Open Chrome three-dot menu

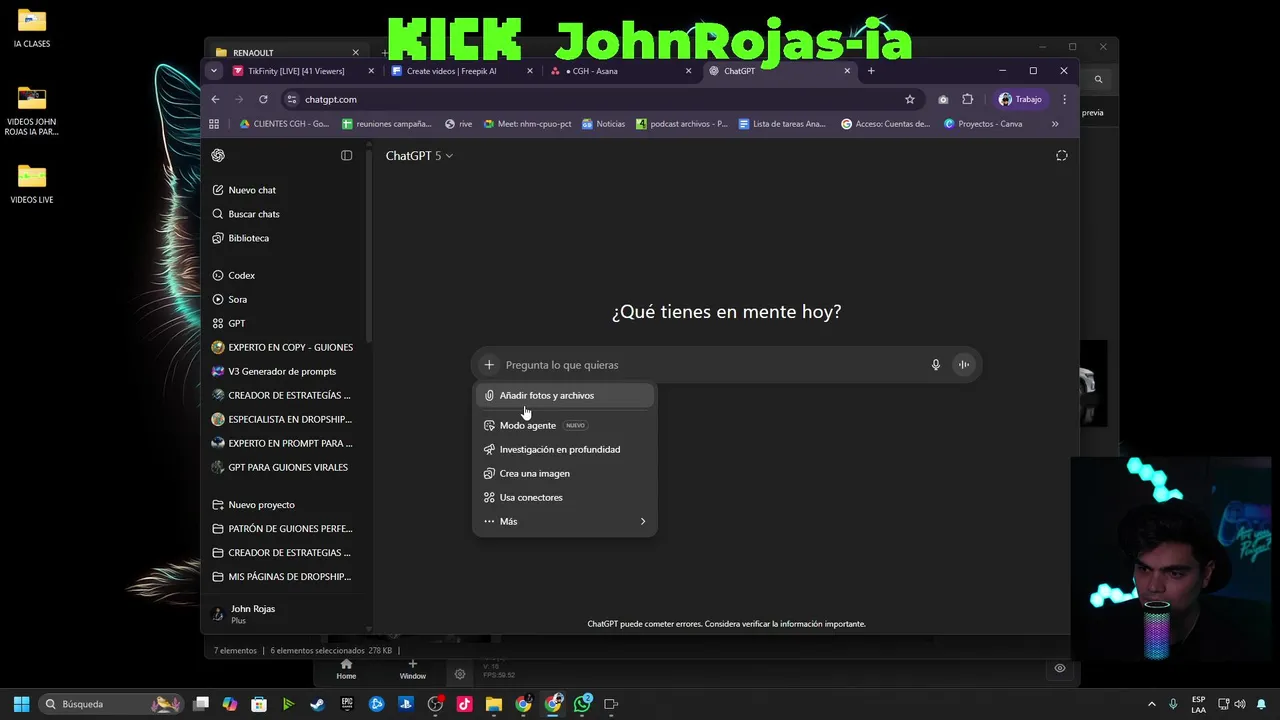coord(1064,99)
